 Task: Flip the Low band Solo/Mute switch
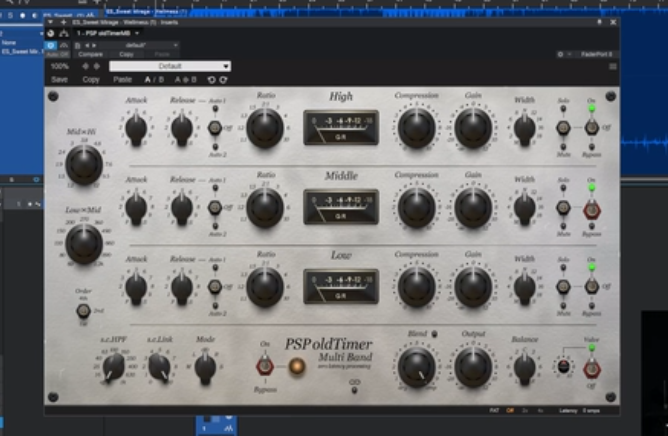pyautogui.click(x=563, y=286)
